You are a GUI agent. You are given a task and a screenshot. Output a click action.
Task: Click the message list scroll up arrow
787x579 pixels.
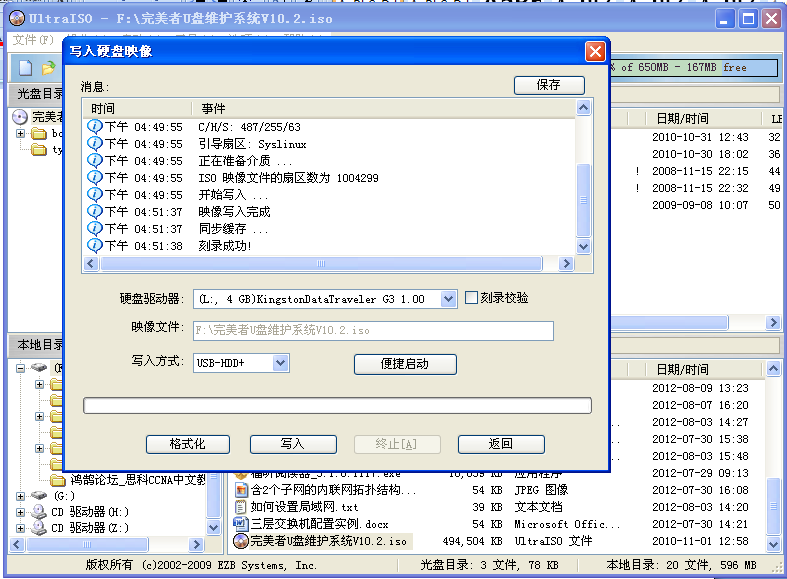(x=583, y=107)
